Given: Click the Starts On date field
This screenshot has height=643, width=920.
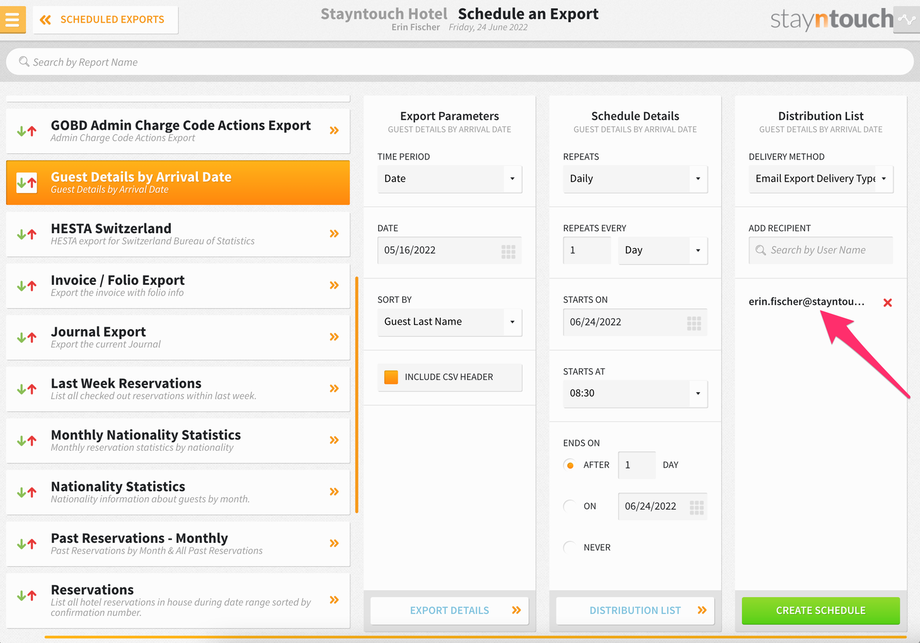Looking at the screenshot, I should 635,322.
